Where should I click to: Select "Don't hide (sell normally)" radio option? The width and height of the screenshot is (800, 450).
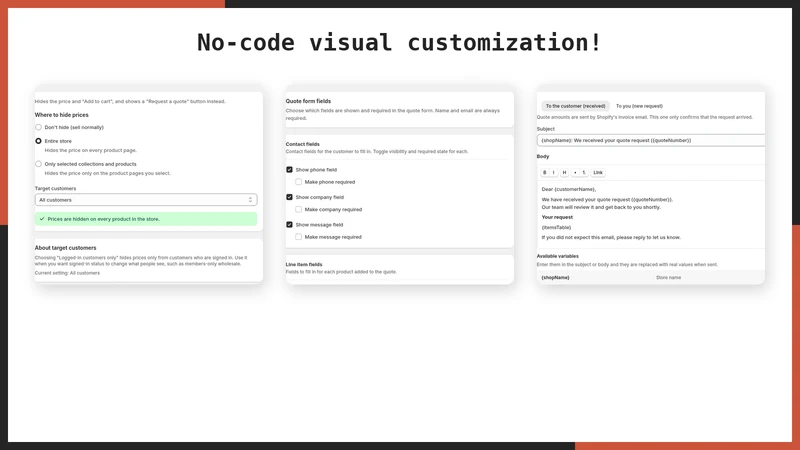tap(38, 127)
